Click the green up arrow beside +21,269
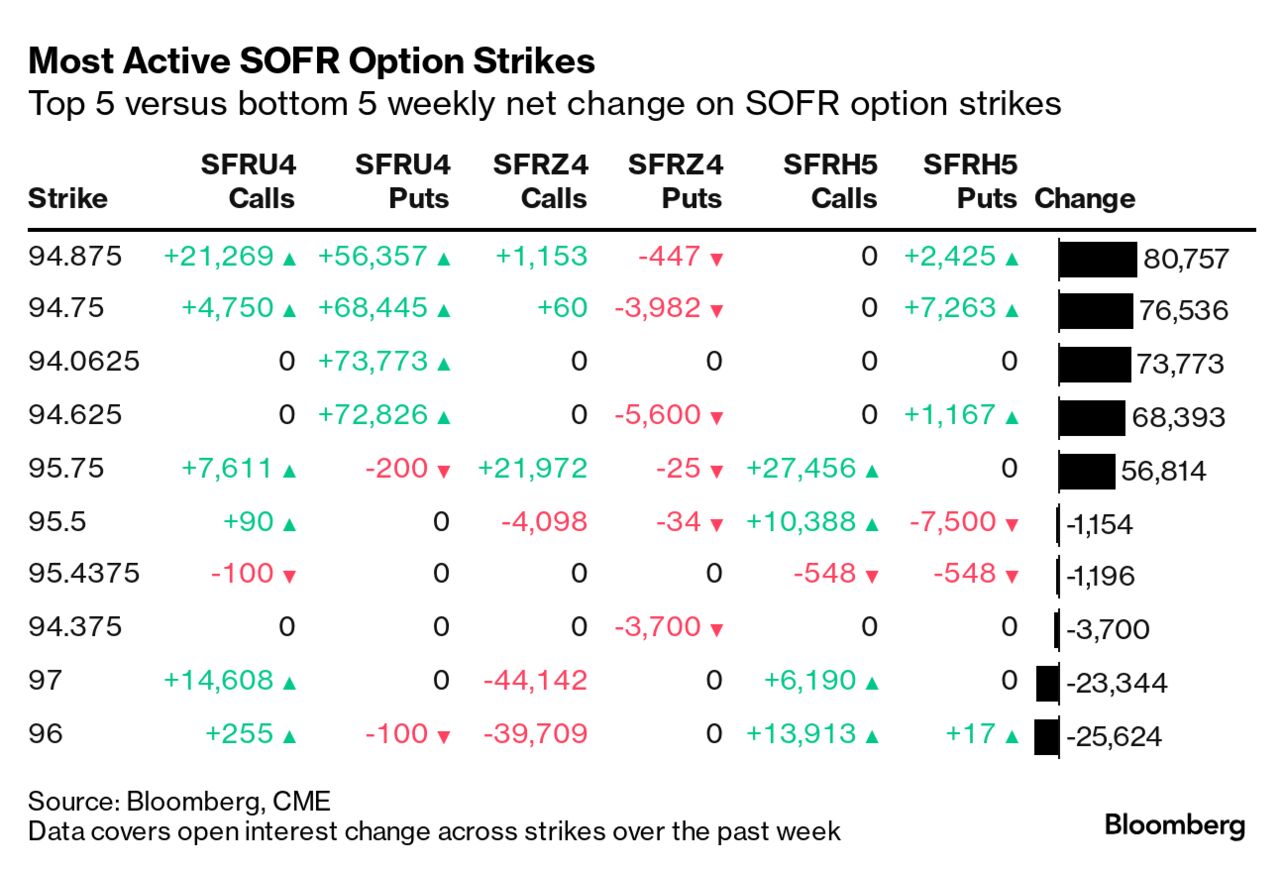Viewport: 1284px width, 870px height. click(x=290, y=258)
